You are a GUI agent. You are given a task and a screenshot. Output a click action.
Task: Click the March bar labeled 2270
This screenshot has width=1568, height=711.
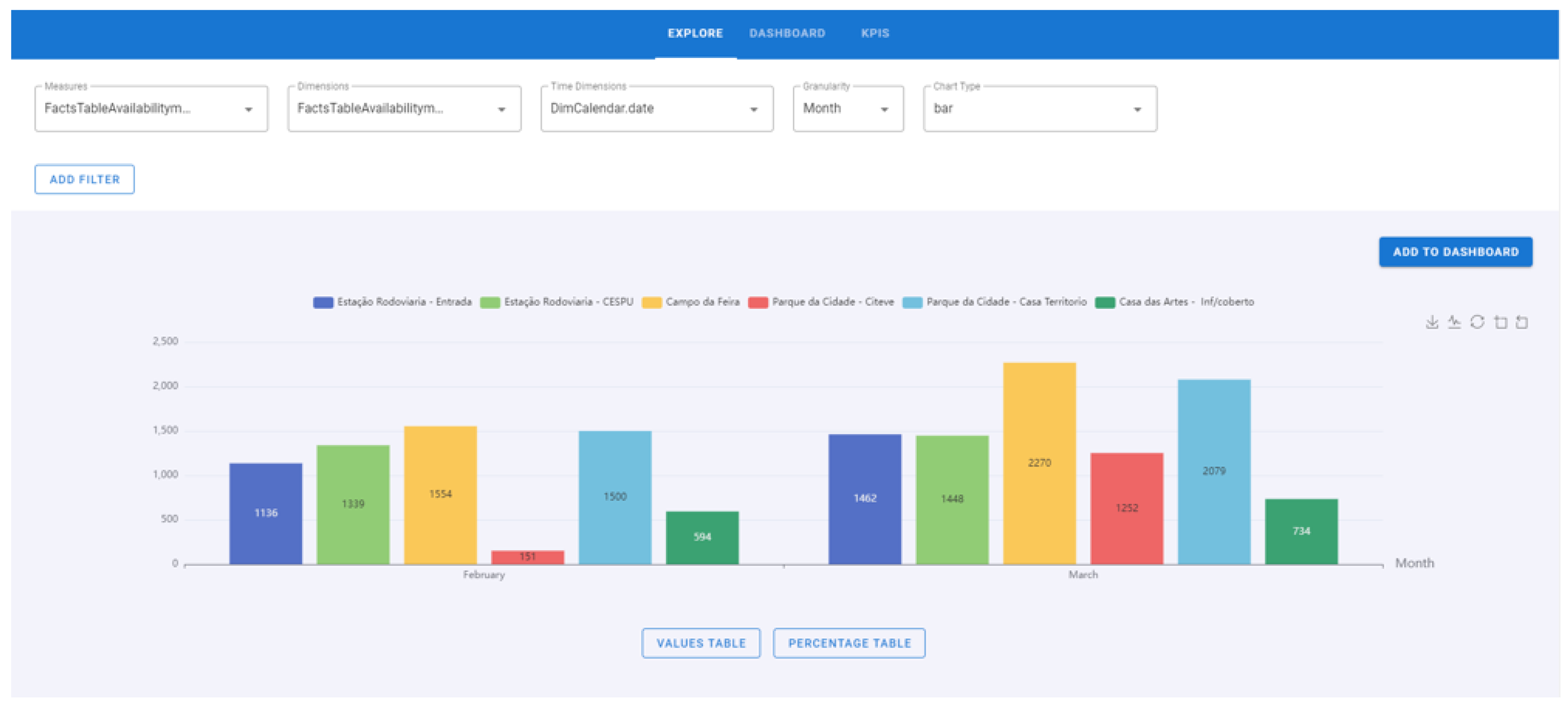(x=1039, y=463)
